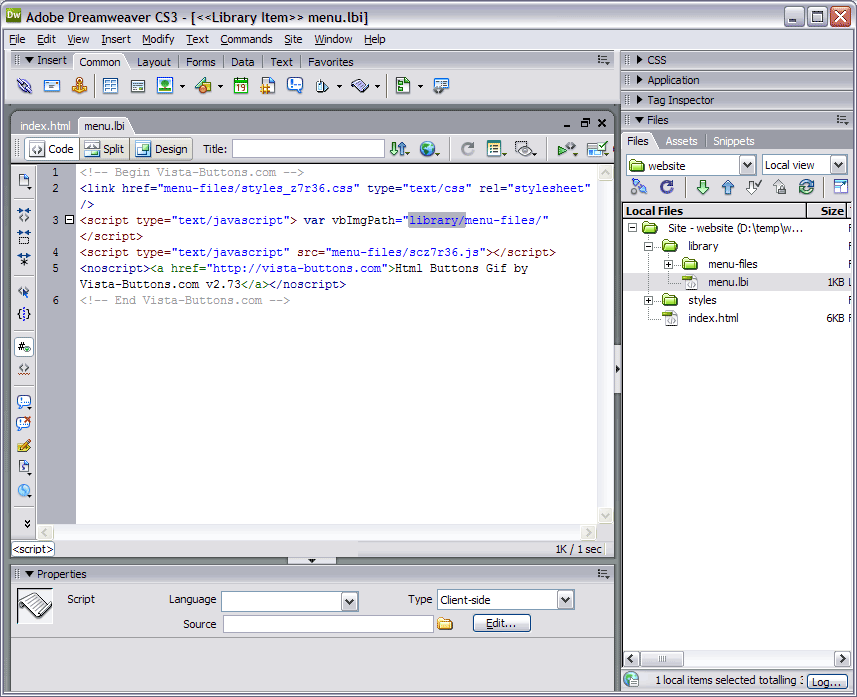
Task: Open the View Options icon
Action: click(496, 149)
